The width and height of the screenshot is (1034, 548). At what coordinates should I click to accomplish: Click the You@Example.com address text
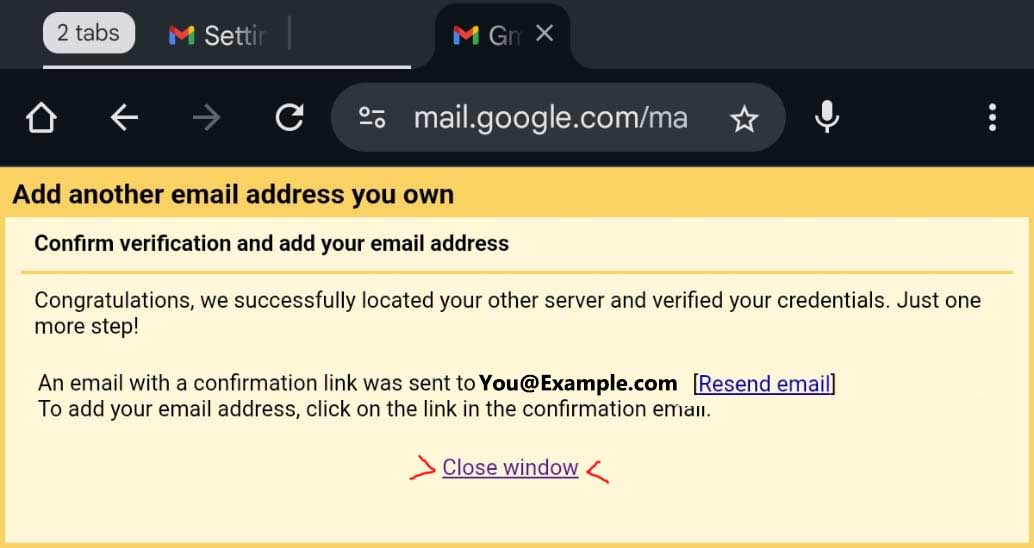[x=578, y=383]
